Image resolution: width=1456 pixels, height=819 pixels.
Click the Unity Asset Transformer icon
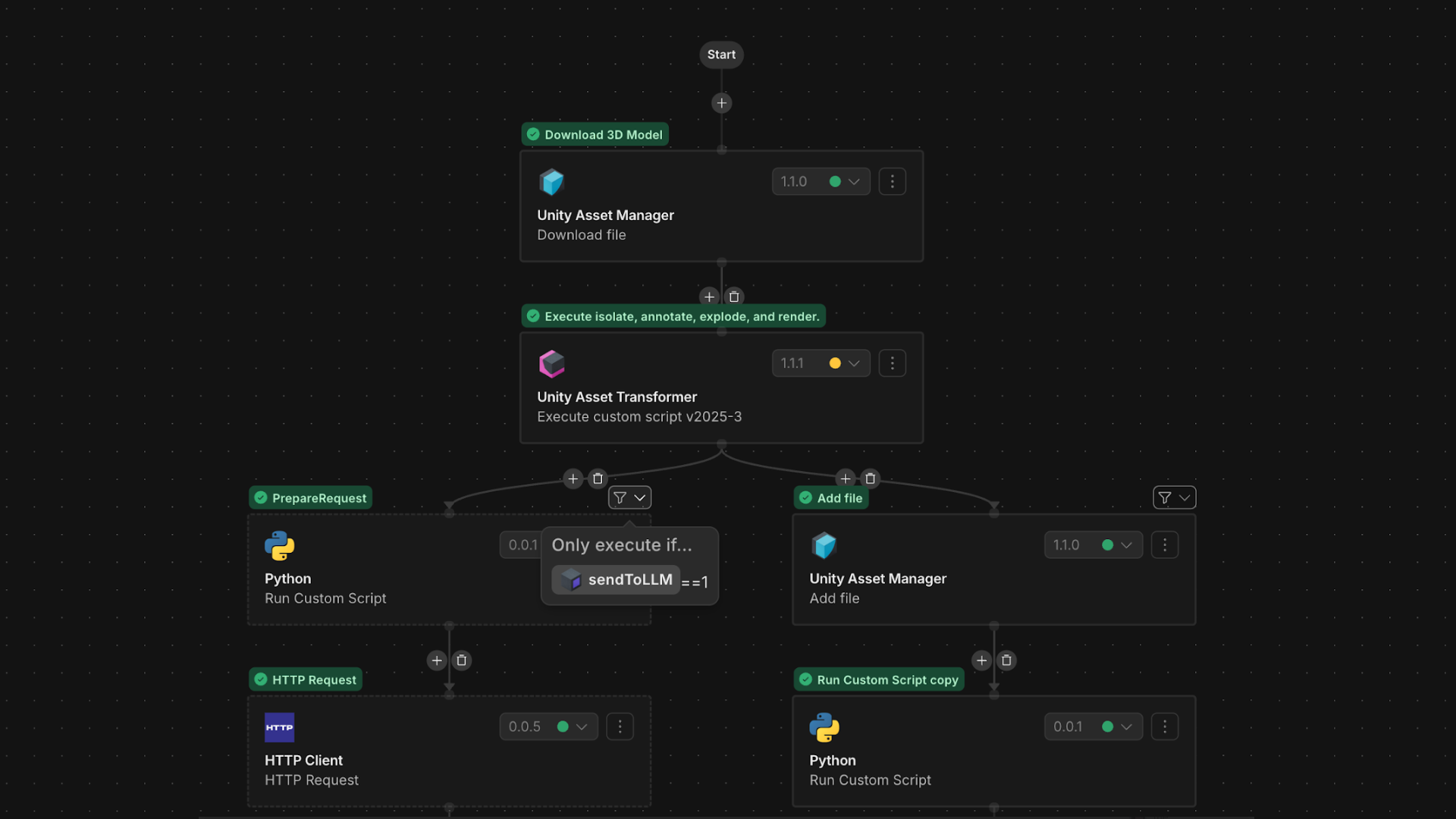point(551,364)
